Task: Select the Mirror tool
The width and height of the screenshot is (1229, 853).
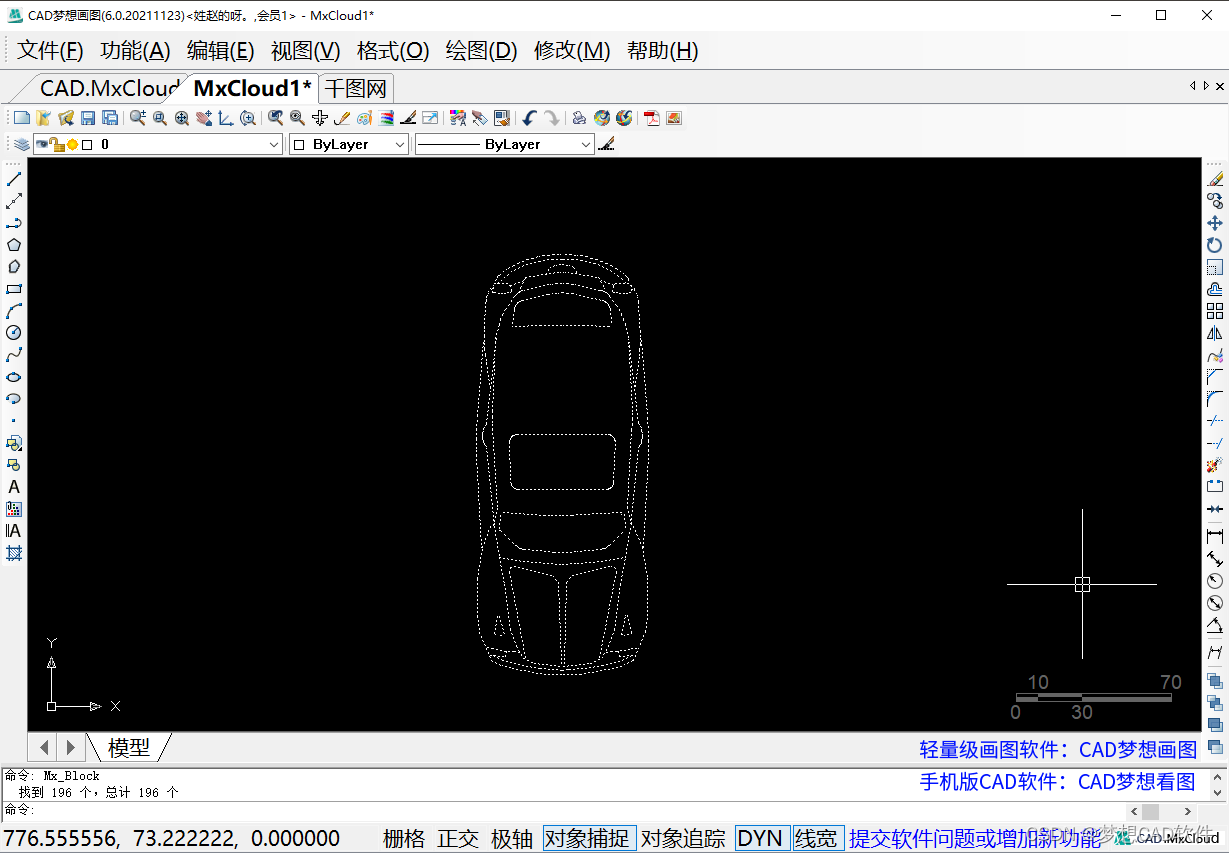Action: pyautogui.click(x=1215, y=333)
